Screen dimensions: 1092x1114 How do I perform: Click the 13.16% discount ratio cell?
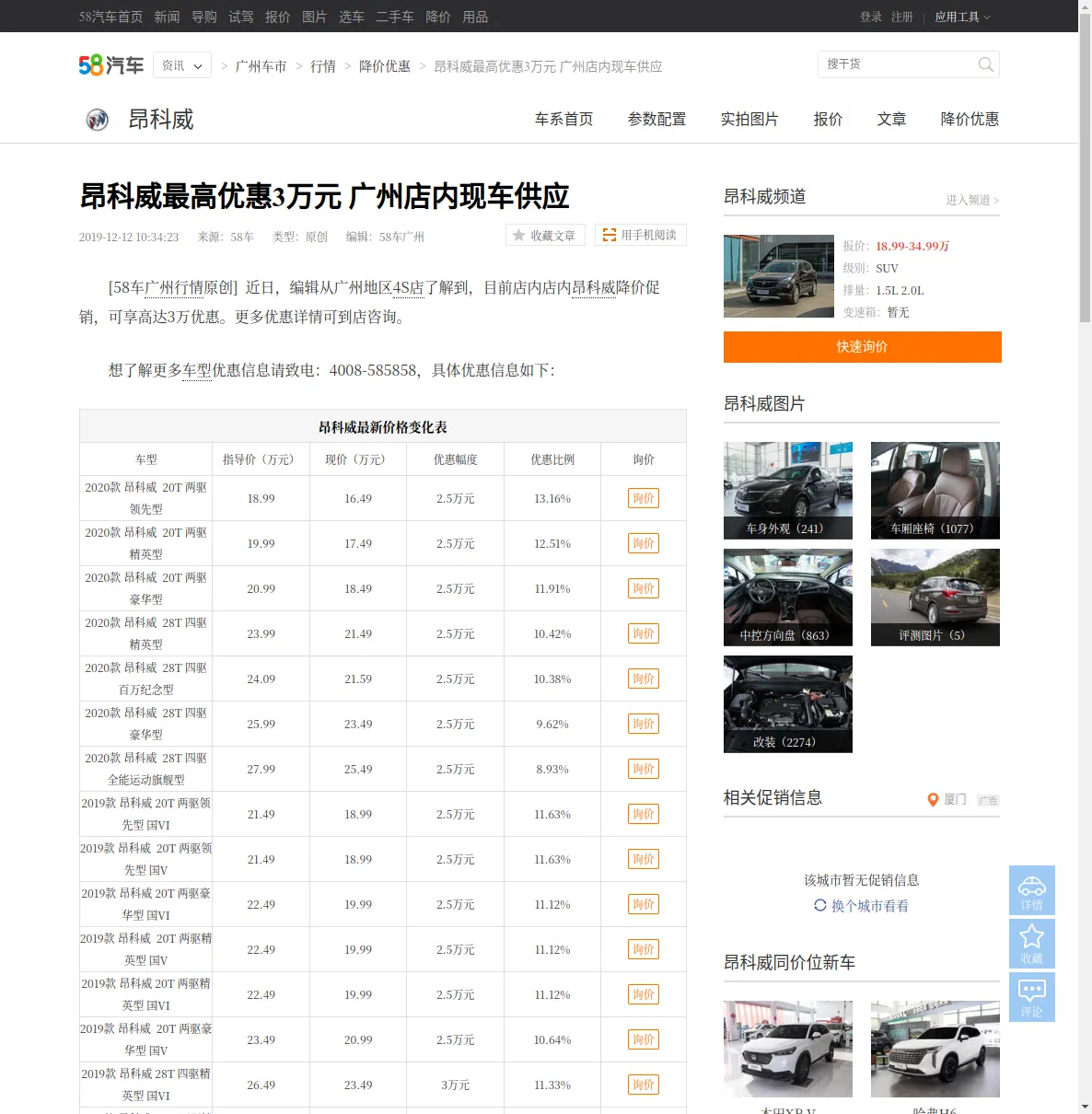tap(552, 498)
